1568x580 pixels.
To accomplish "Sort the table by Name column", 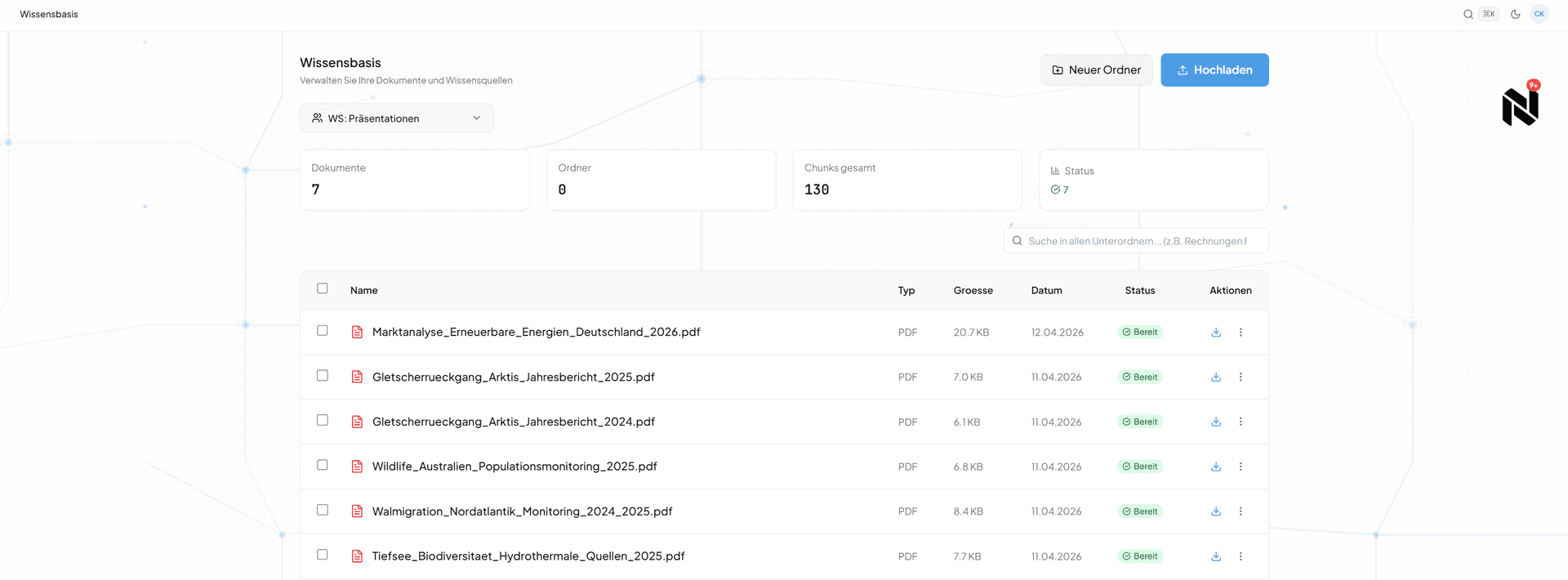I will 363,291.
